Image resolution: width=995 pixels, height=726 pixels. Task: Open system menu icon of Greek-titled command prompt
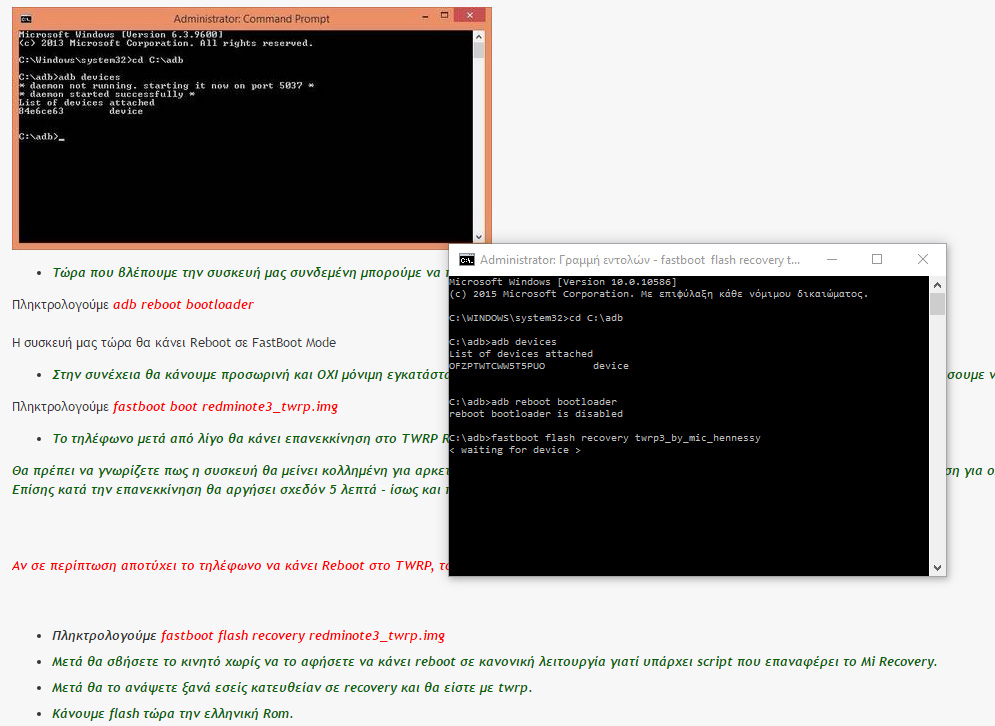466,260
